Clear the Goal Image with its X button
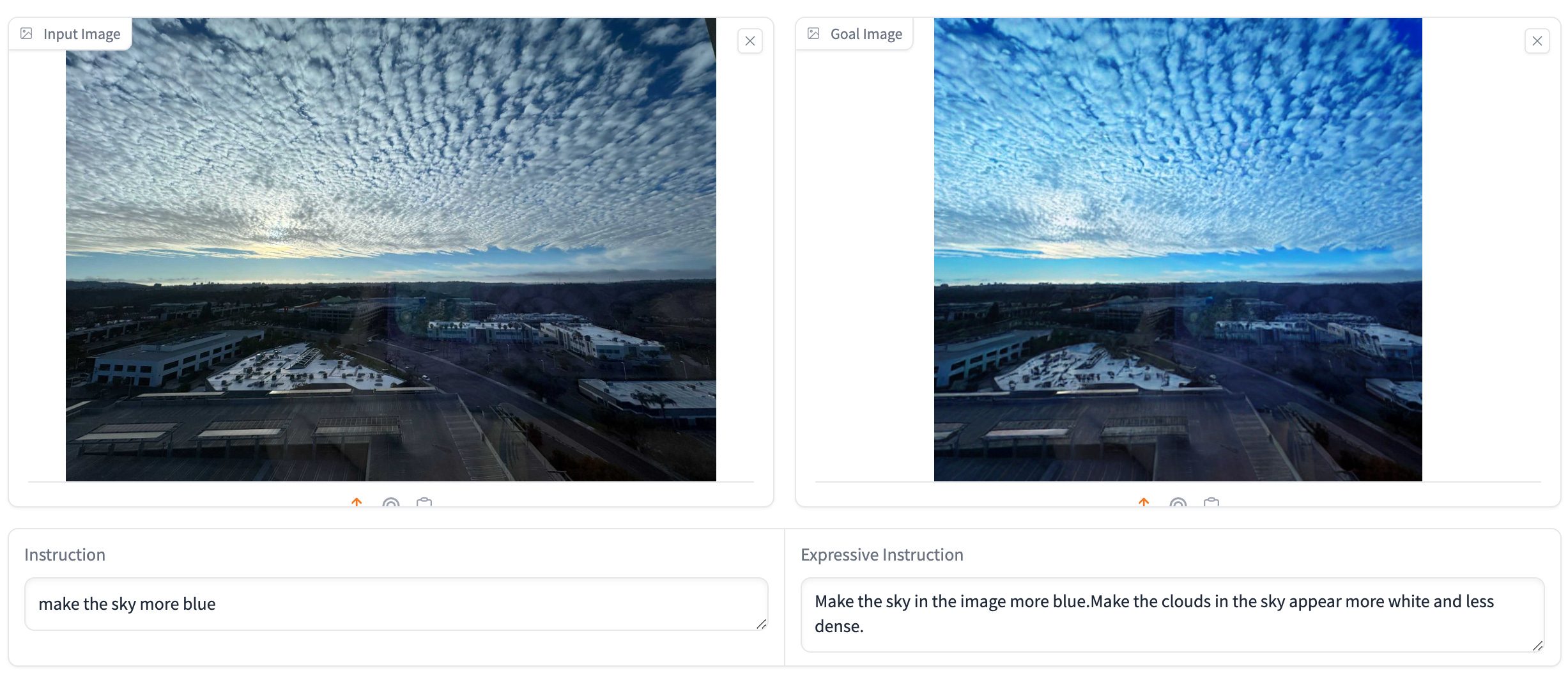The image size is (1568, 675). pos(1537,41)
